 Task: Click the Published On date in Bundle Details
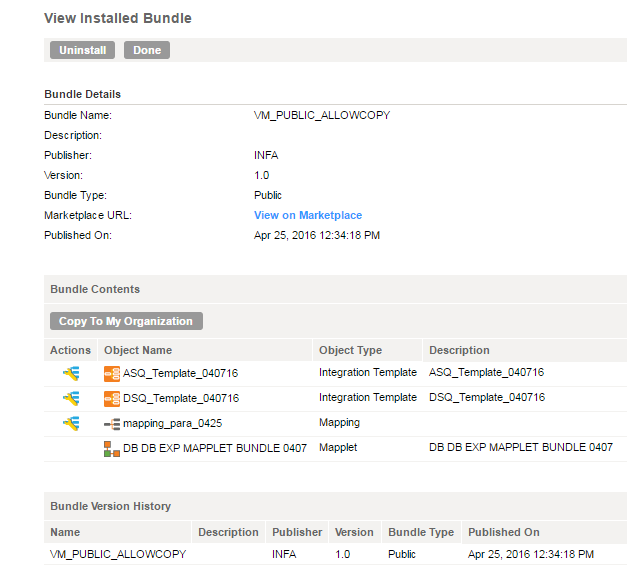click(317, 235)
